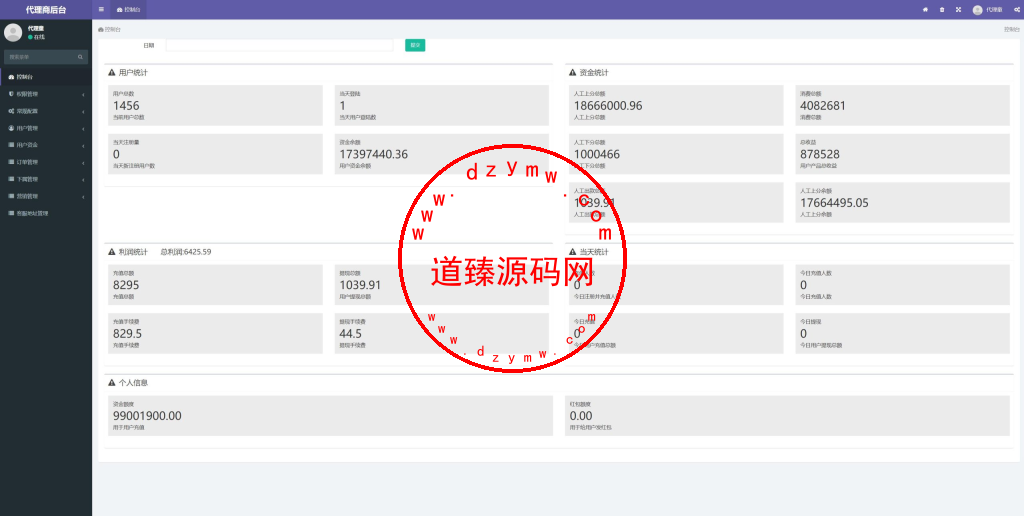Click the search icon in sidebar search box
Viewport: 1024px width, 516px height.
tap(80, 57)
